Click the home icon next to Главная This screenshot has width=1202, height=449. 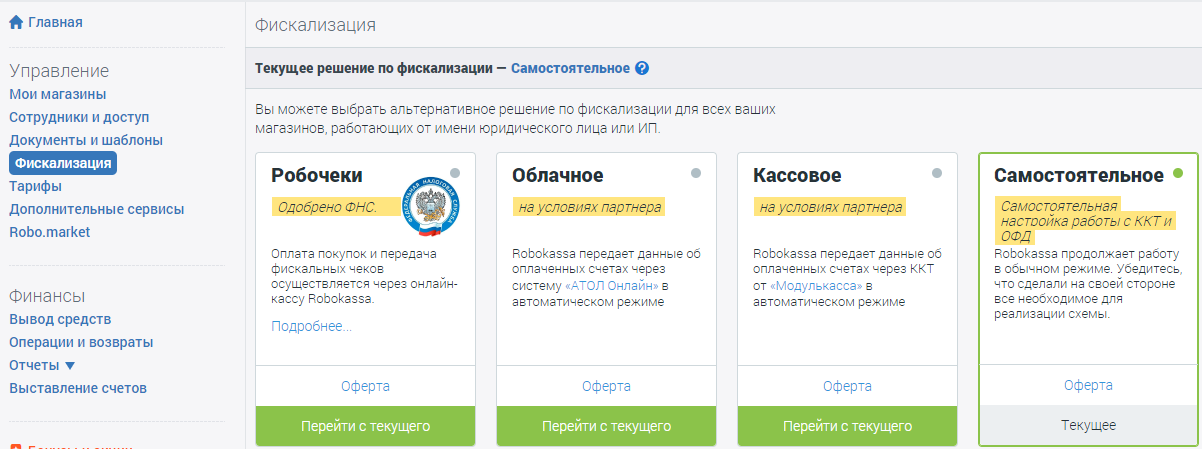click(x=16, y=22)
